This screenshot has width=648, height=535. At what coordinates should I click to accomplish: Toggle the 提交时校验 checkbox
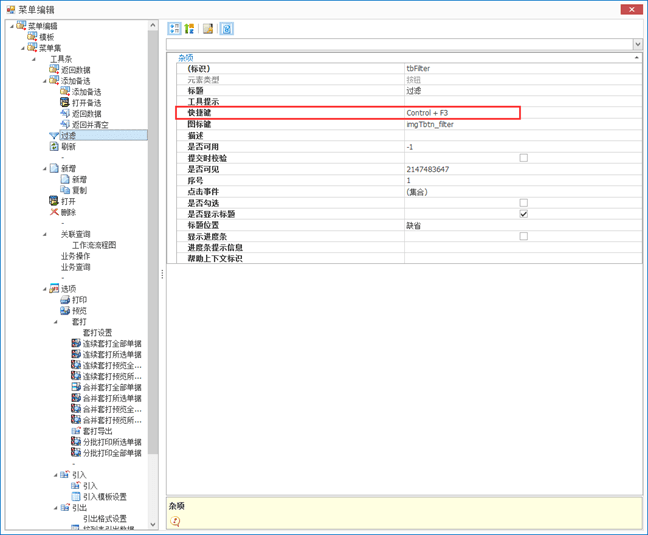point(523,158)
